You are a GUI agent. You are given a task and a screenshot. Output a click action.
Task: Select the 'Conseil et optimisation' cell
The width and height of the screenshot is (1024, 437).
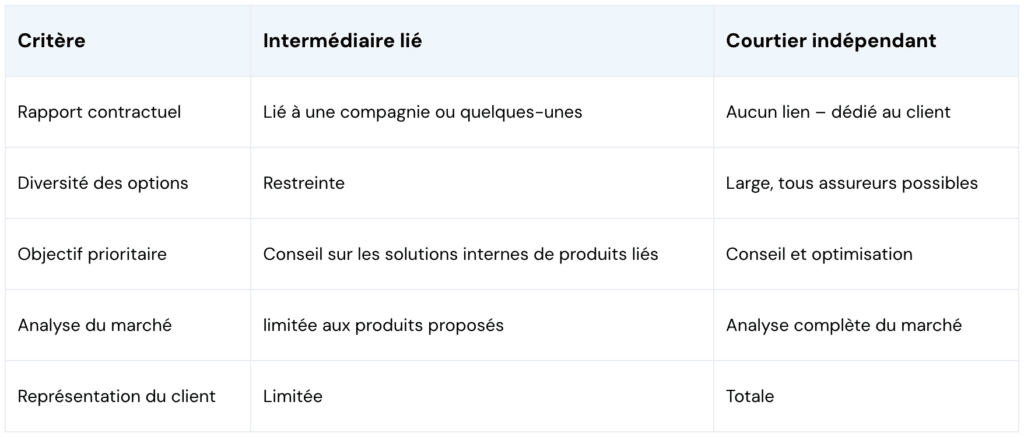(819, 254)
